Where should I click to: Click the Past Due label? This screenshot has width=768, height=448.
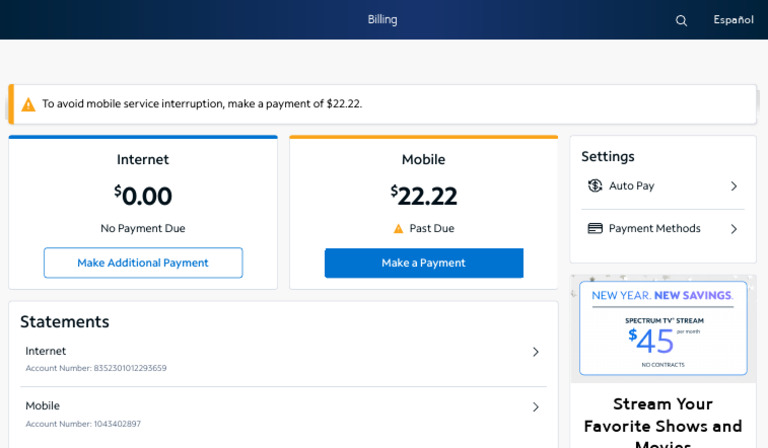(x=432, y=228)
